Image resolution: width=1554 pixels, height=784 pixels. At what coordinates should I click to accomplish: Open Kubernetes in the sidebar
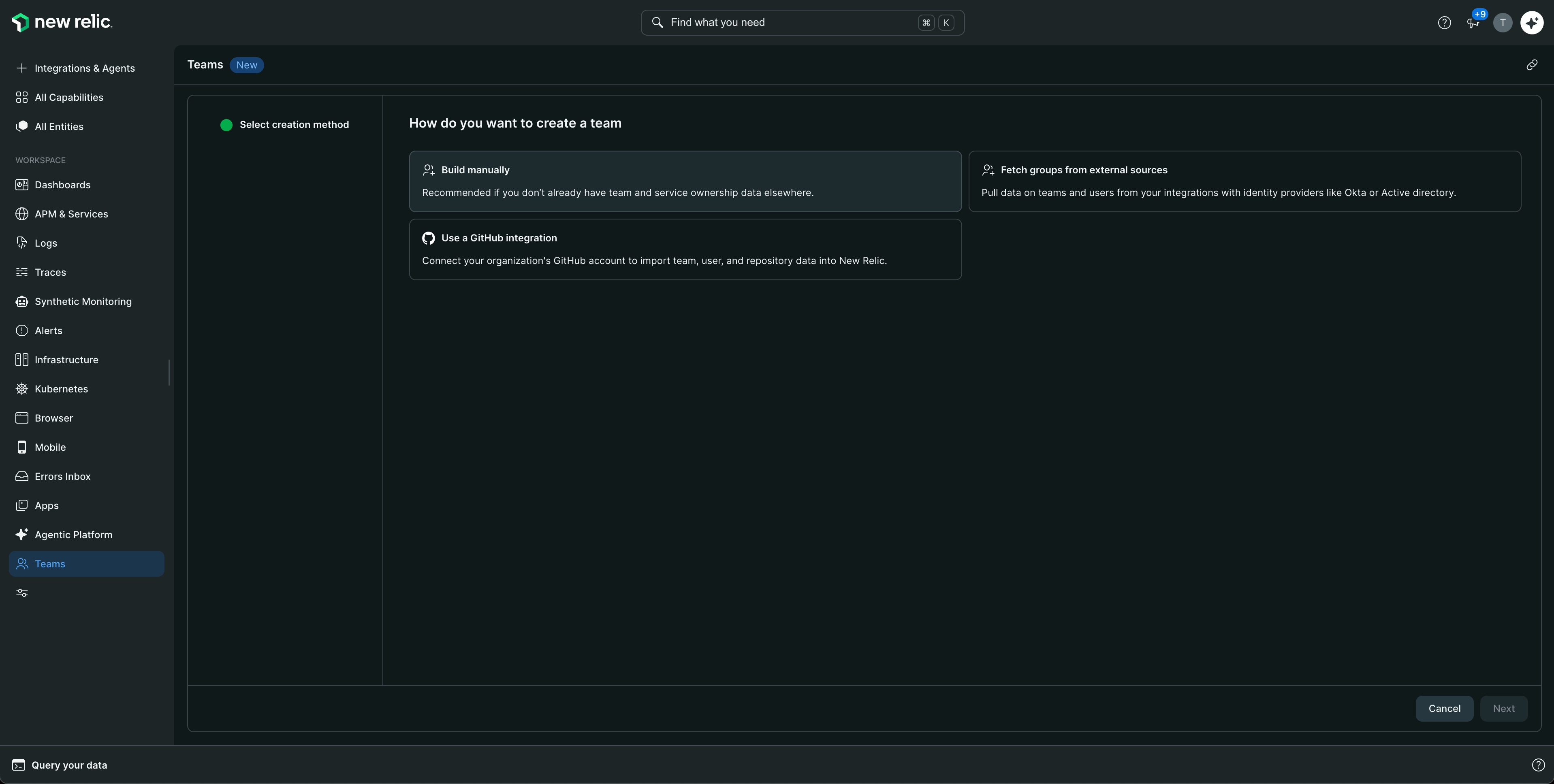pyautogui.click(x=86, y=389)
